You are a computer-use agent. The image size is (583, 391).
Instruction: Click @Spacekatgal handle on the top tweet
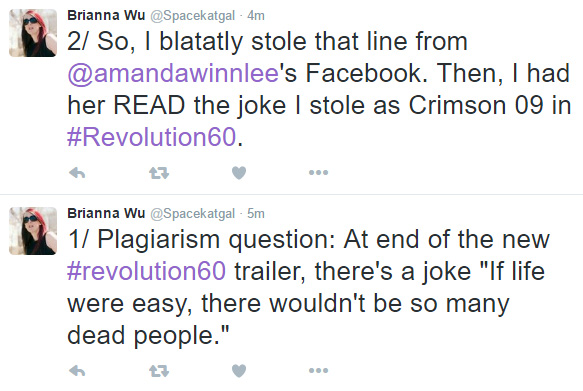(x=193, y=16)
